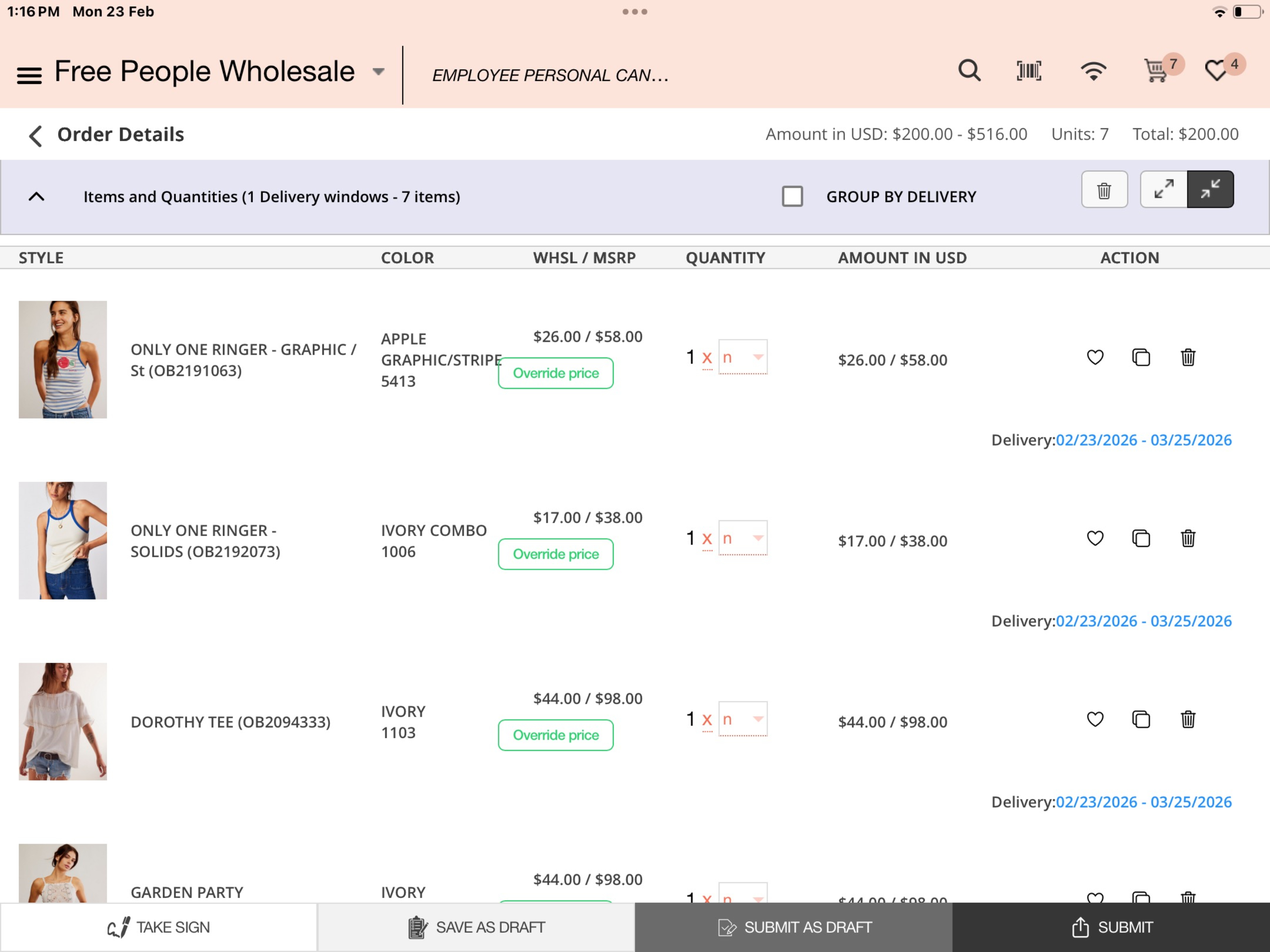
Task: Favorite the Dorothy Tee item
Action: pyautogui.click(x=1095, y=719)
